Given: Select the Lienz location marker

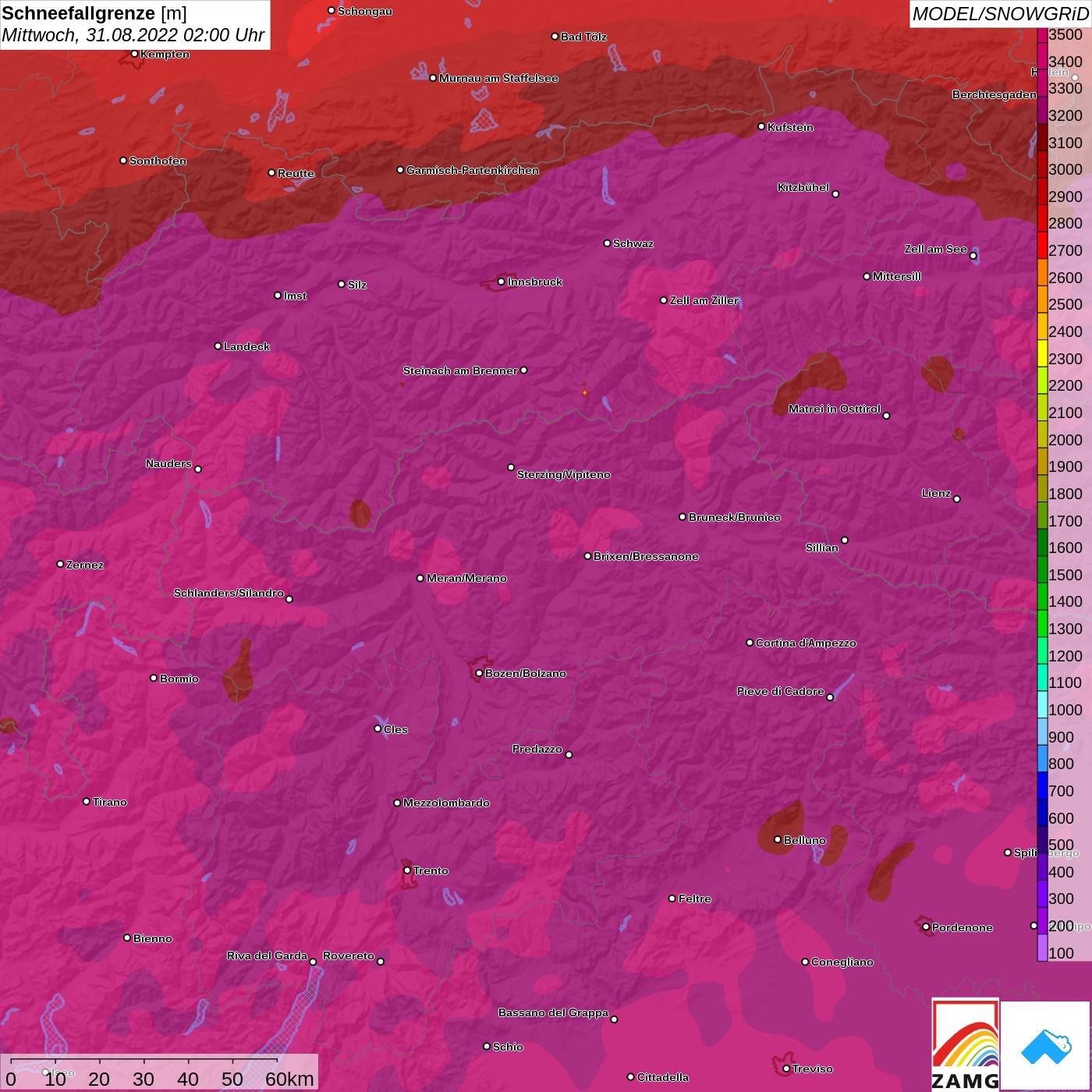Looking at the screenshot, I should tap(957, 499).
